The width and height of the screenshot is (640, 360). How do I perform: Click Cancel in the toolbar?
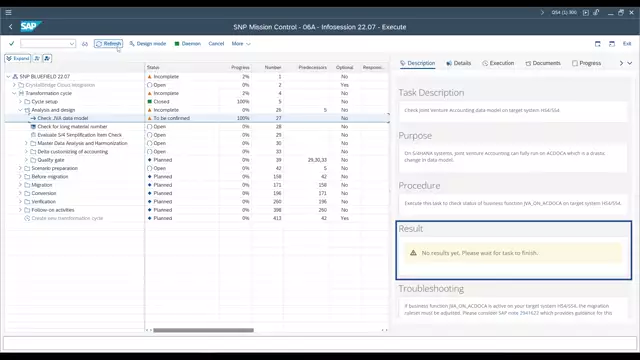(x=216, y=44)
